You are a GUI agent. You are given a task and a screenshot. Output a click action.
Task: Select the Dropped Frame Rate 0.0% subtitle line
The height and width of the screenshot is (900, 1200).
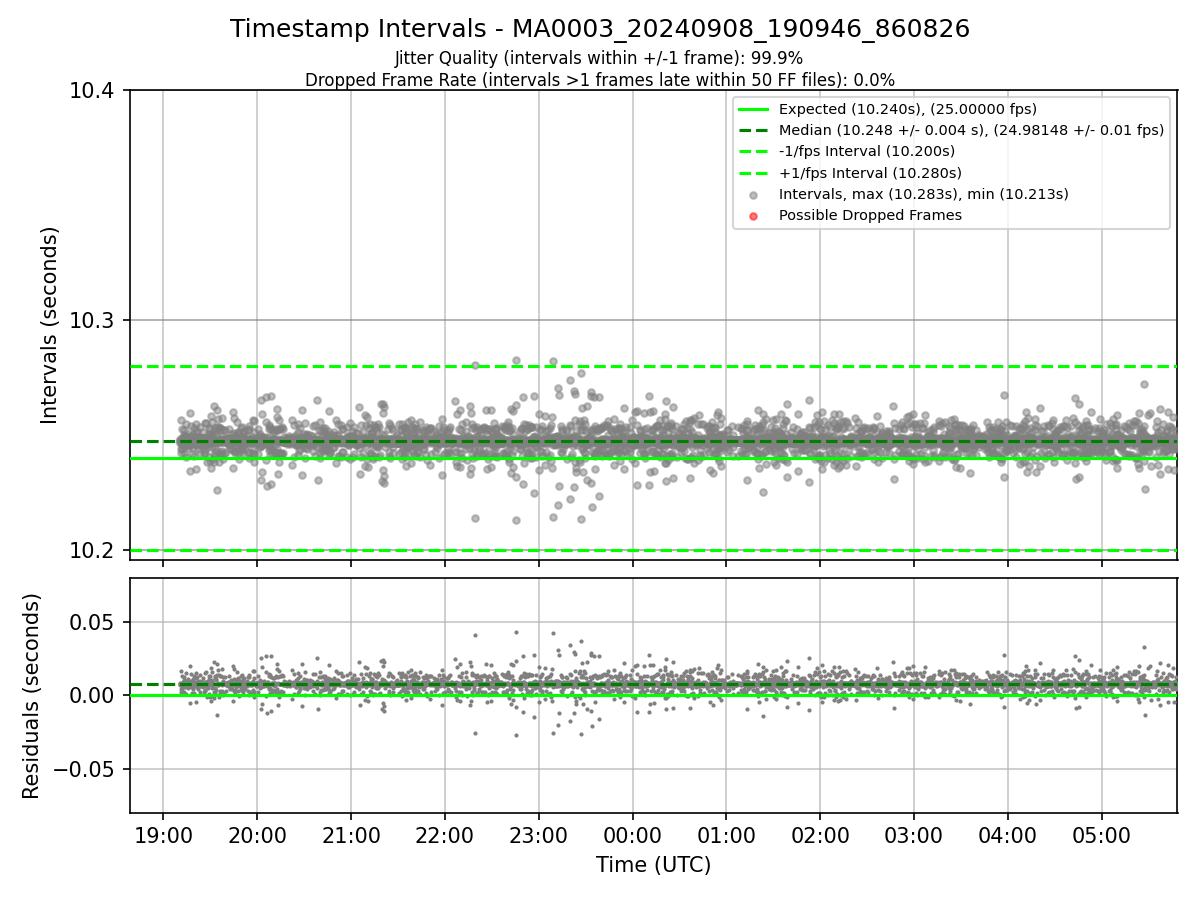click(600, 80)
